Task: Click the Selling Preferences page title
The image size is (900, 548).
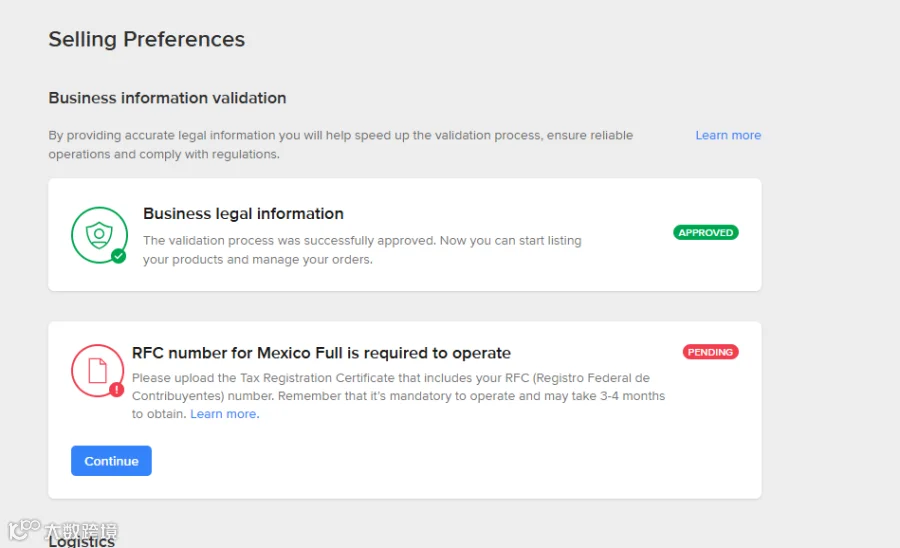Action: point(146,39)
